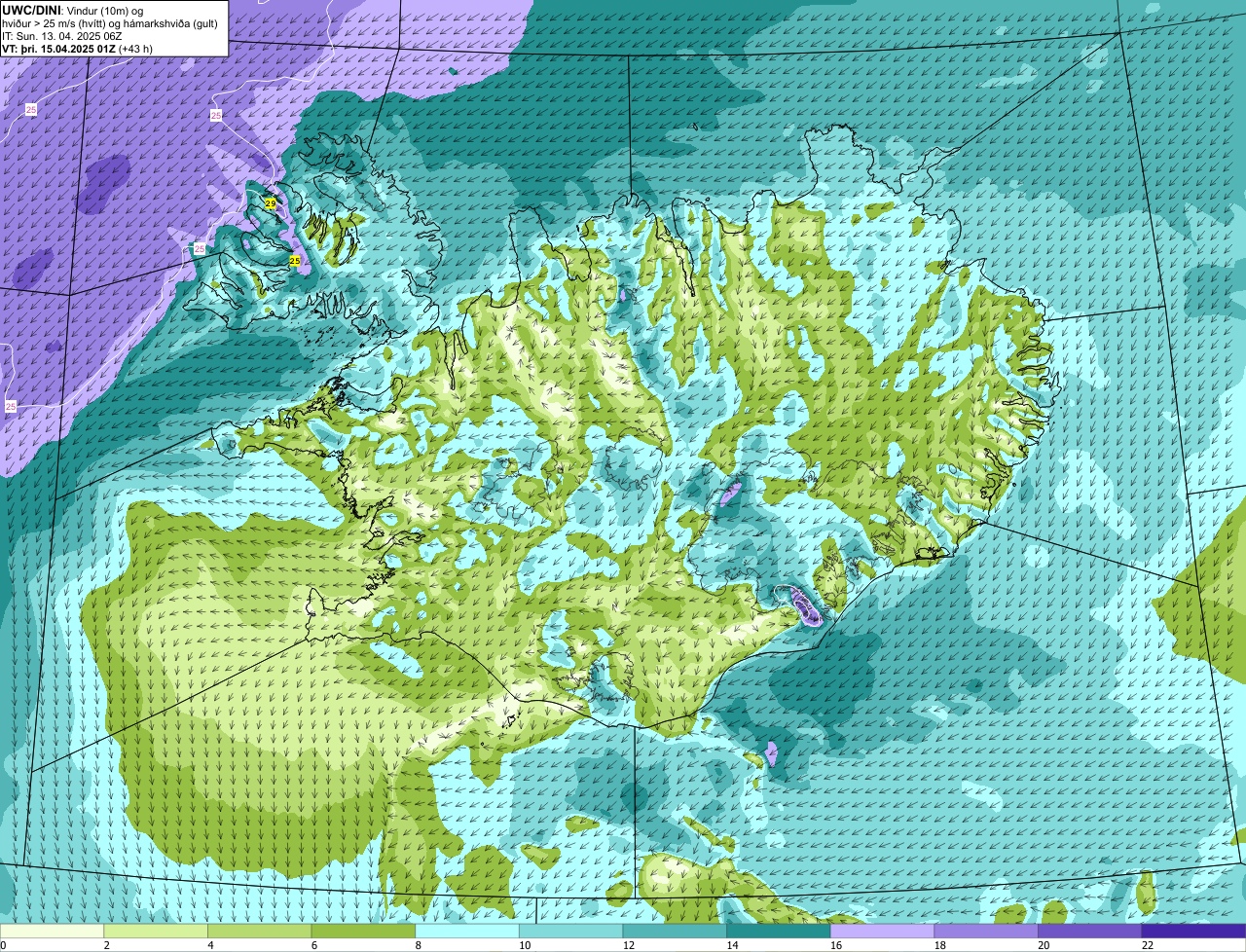Screen dimensions: 1246x952
Task: Pick the dark indigo above-22 legend swatch
Action: coord(1194,931)
